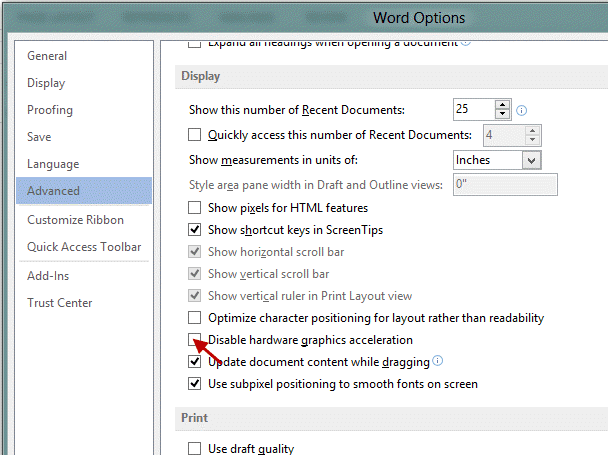The height and width of the screenshot is (455, 608).
Task: Check Disable hardware graphics acceleration
Action: (194, 339)
